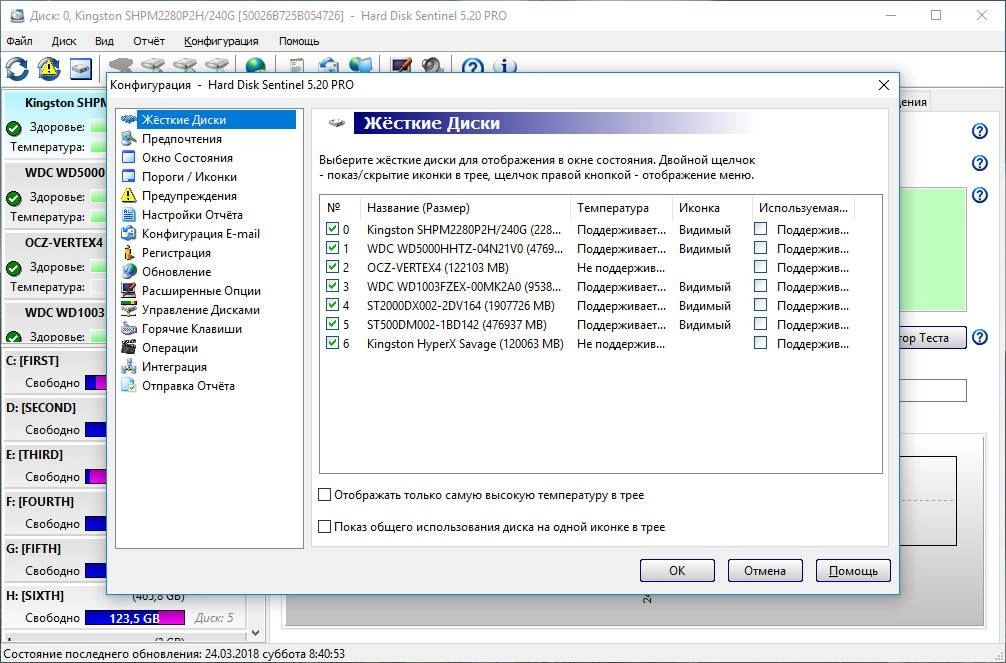The height and width of the screenshot is (663, 1006).
Task: Sort by the Название (Размер) column header
Action: (465, 208)
